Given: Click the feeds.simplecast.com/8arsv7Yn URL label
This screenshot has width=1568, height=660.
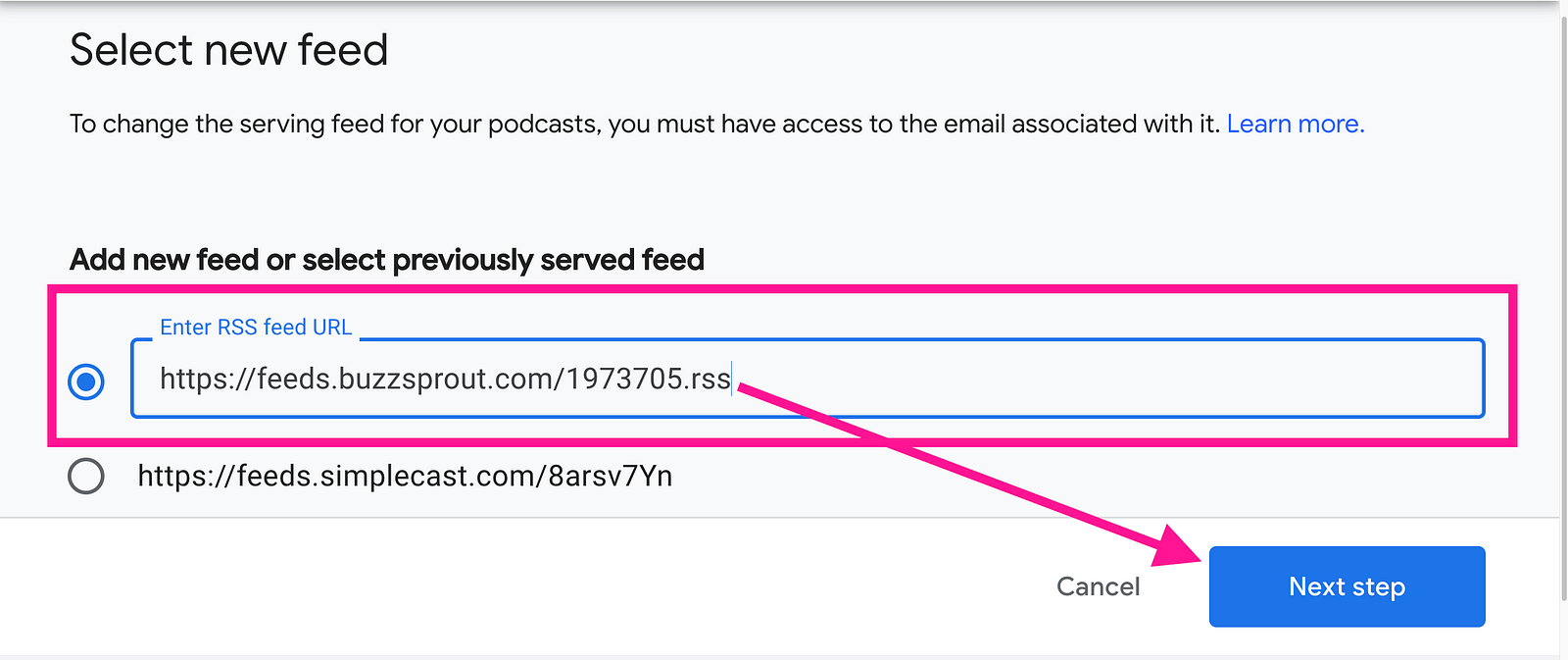Looking at the screenshot, I should pyautogui.click(x=405, y=476).
